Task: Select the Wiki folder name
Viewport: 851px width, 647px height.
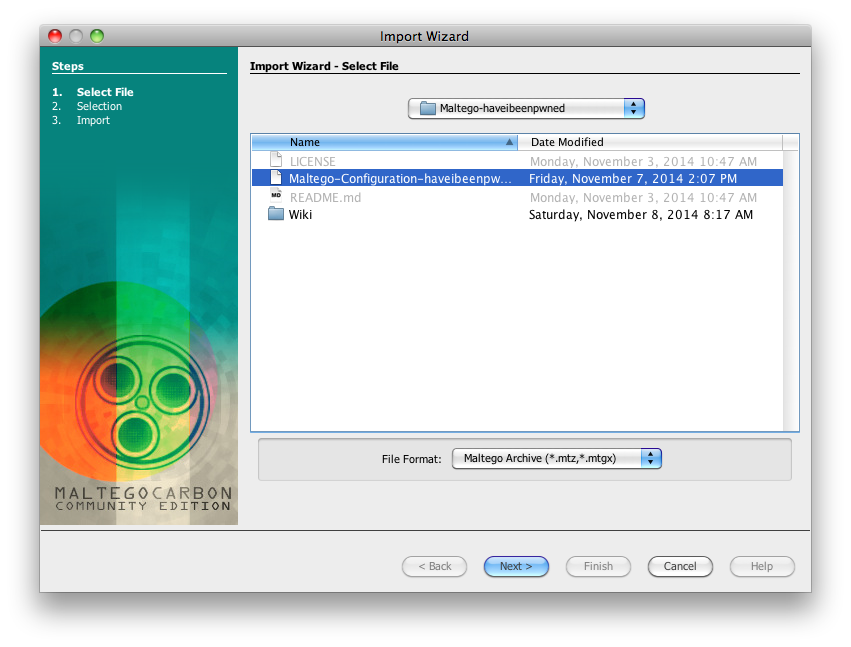Action: [x=300, y=214]
